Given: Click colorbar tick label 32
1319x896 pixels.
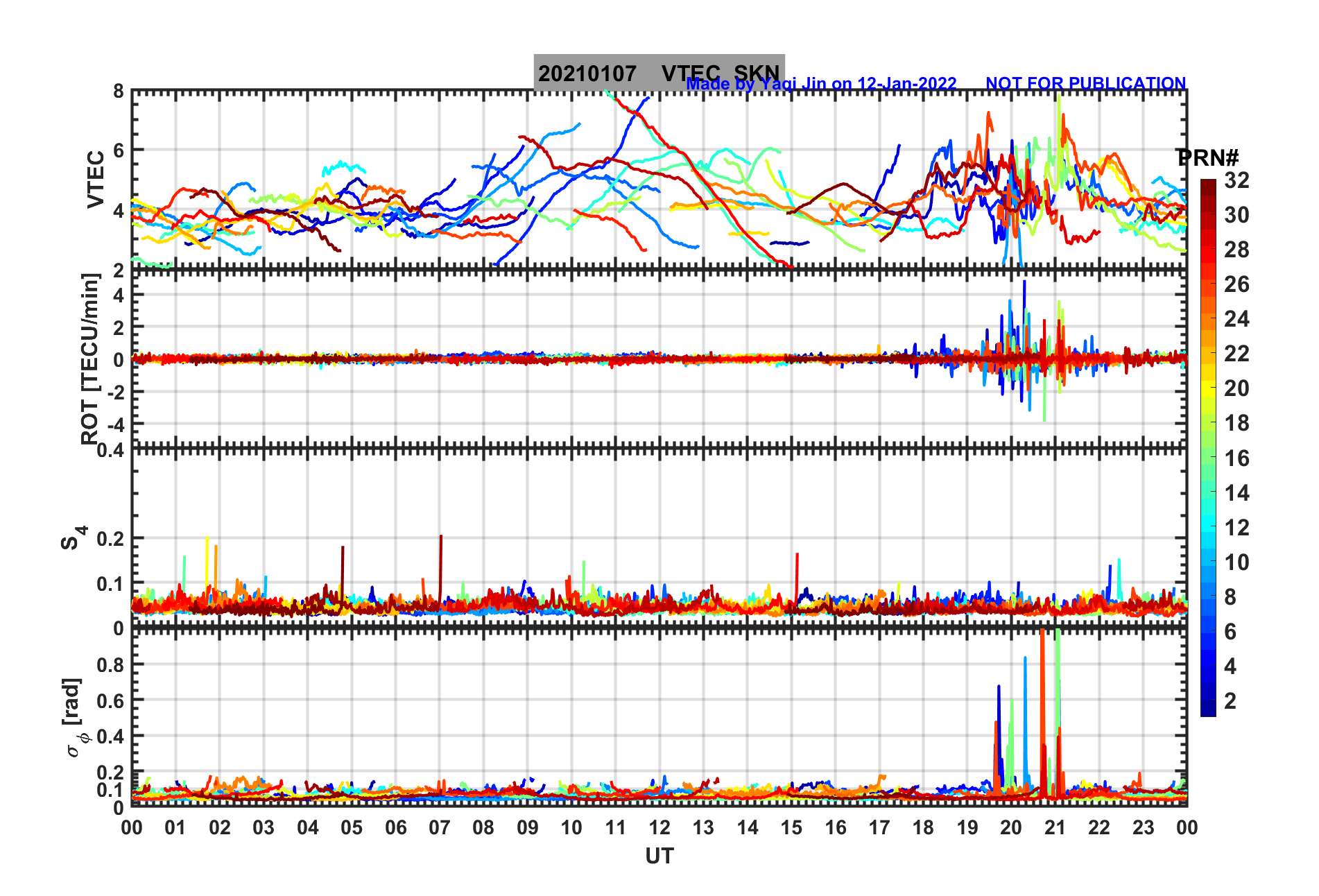Looking at the screenshot, I should point(1236,180).
